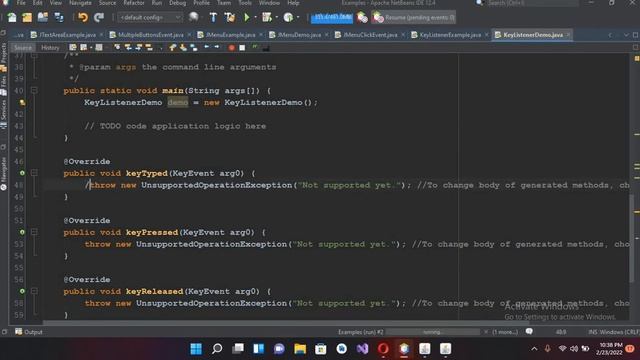Click the green Run Project arrow
Image resolution: width=640 pixels, height=360 pixels.
(247, 18)
